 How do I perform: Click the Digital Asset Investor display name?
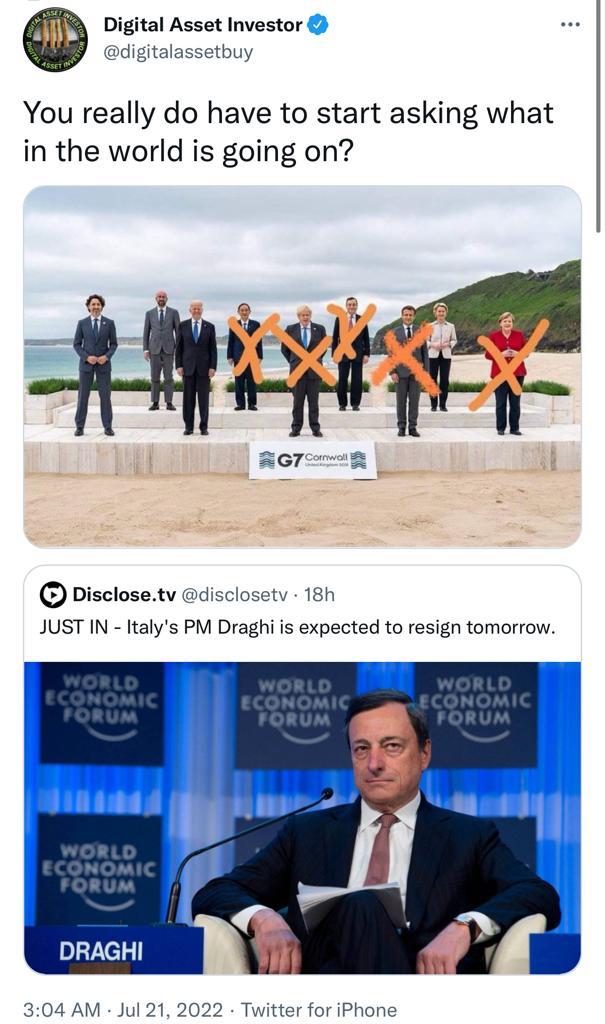click(203, 26)
